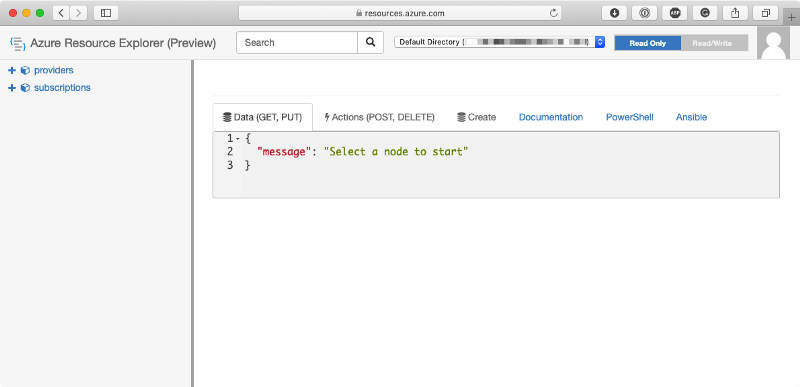
Task: Click the Azure Resource Explorer (Preview) title
Action: tap(123, 43)
